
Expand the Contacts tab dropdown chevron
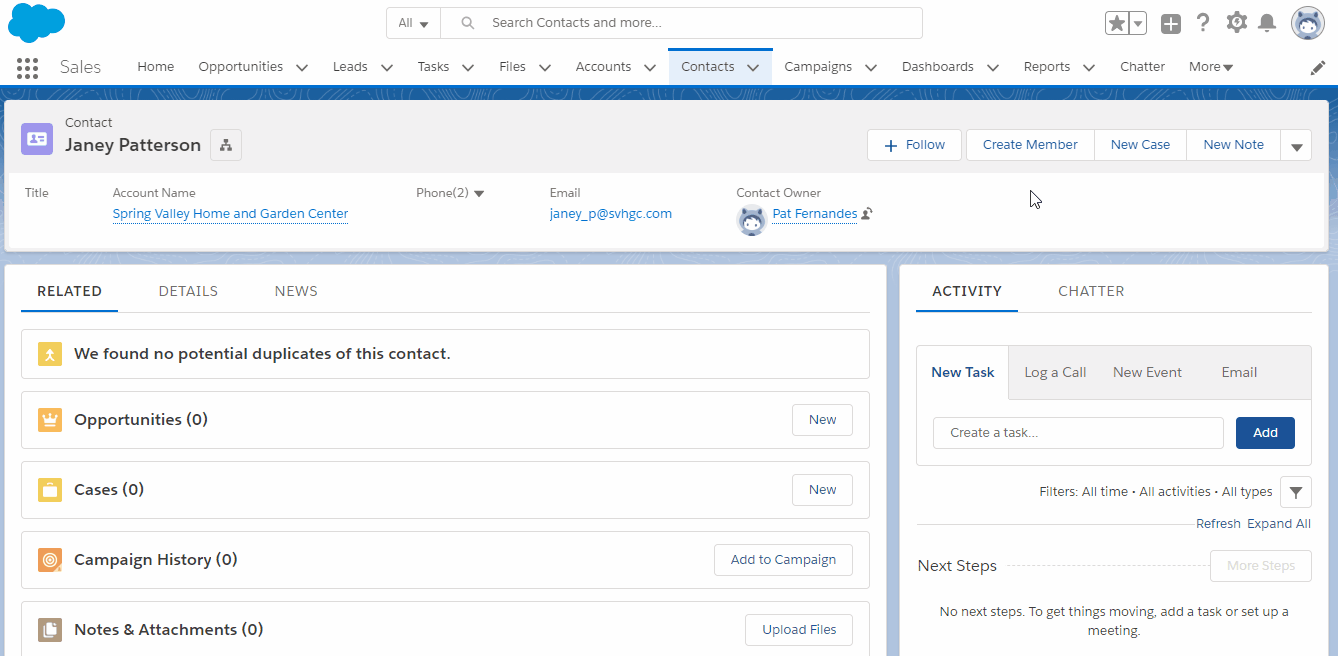[753, 67]
